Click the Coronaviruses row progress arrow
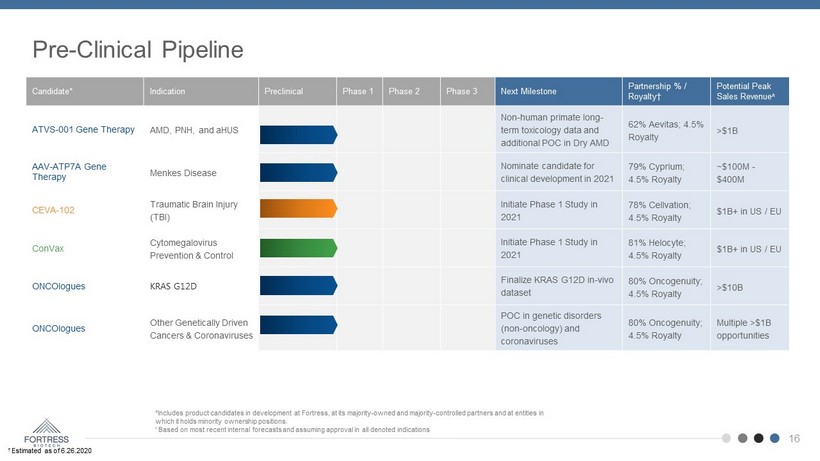The height and width of the screenshot is (461, 820). 296,327
